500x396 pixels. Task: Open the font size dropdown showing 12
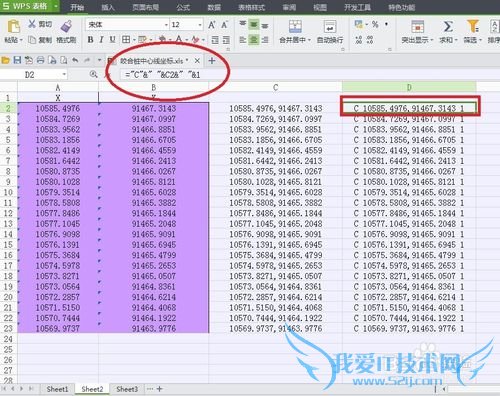(200, 25)
